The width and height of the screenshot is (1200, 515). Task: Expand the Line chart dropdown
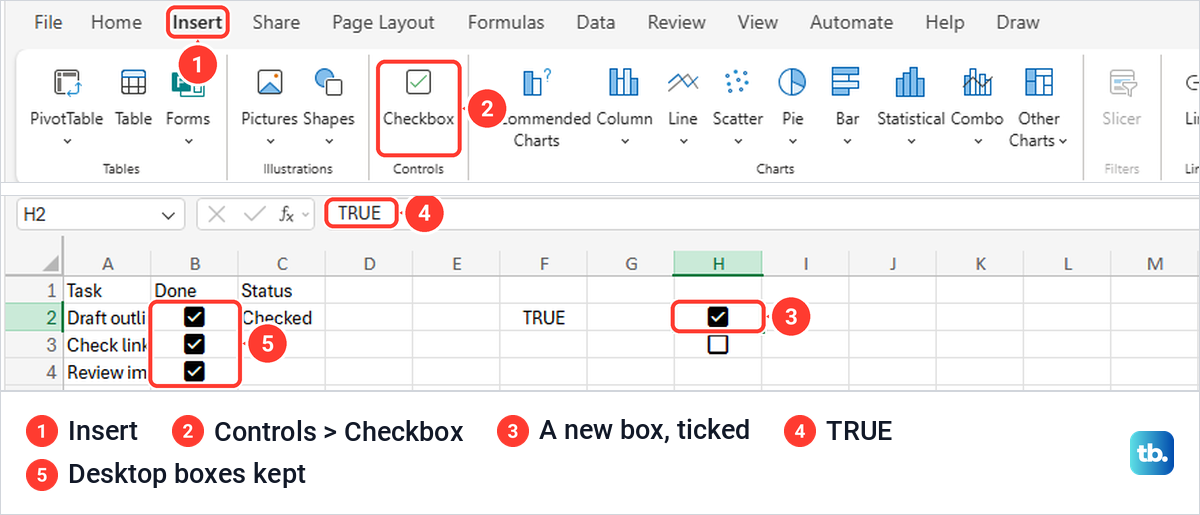[x=683, y=142]
